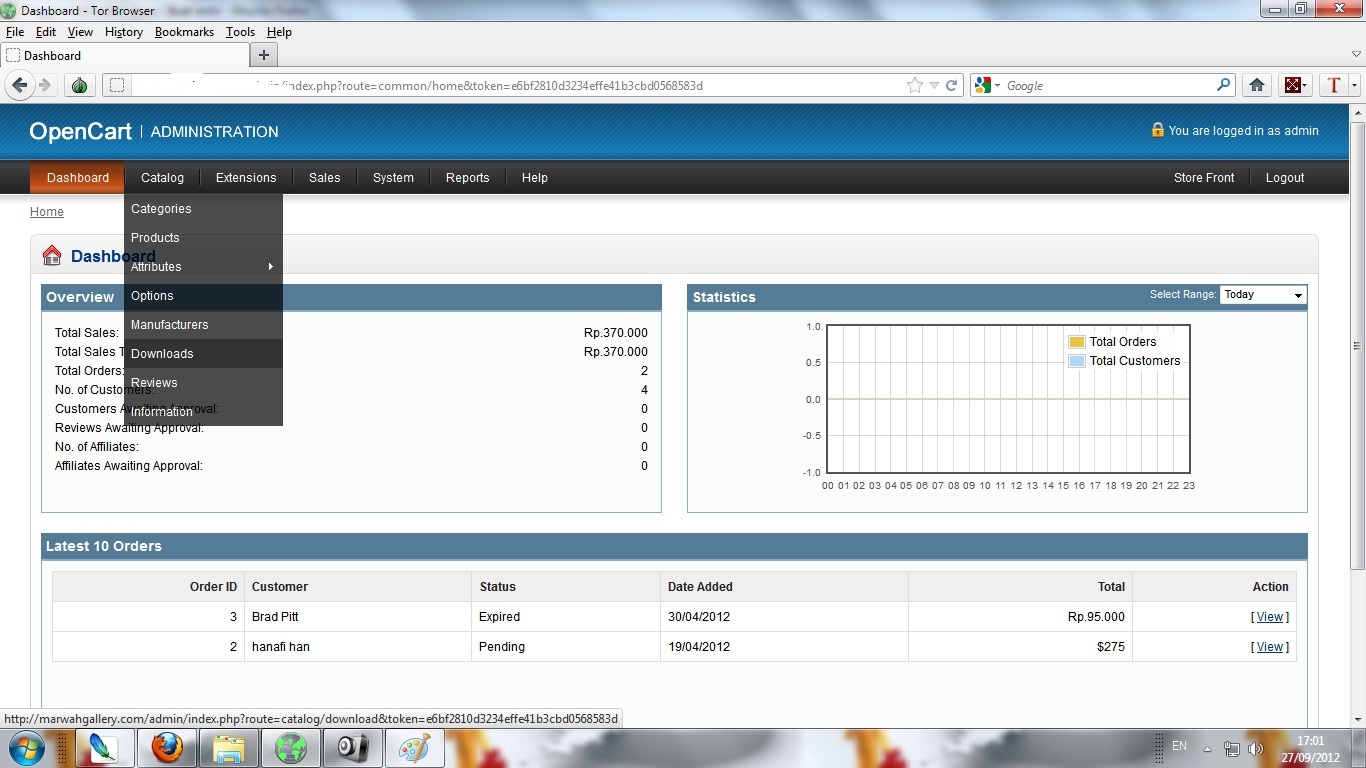The width and height of the screenshot is (1366, 768).
Task: Click the browser Home icon
Action: pyautogui.click(x=1257, y=86)
